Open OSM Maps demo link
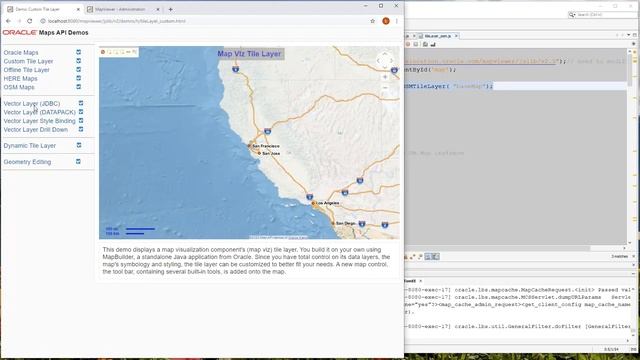Image resolution: width=640 pixels, height=360 pixels. pyautogui.click(x=19, y=87)
